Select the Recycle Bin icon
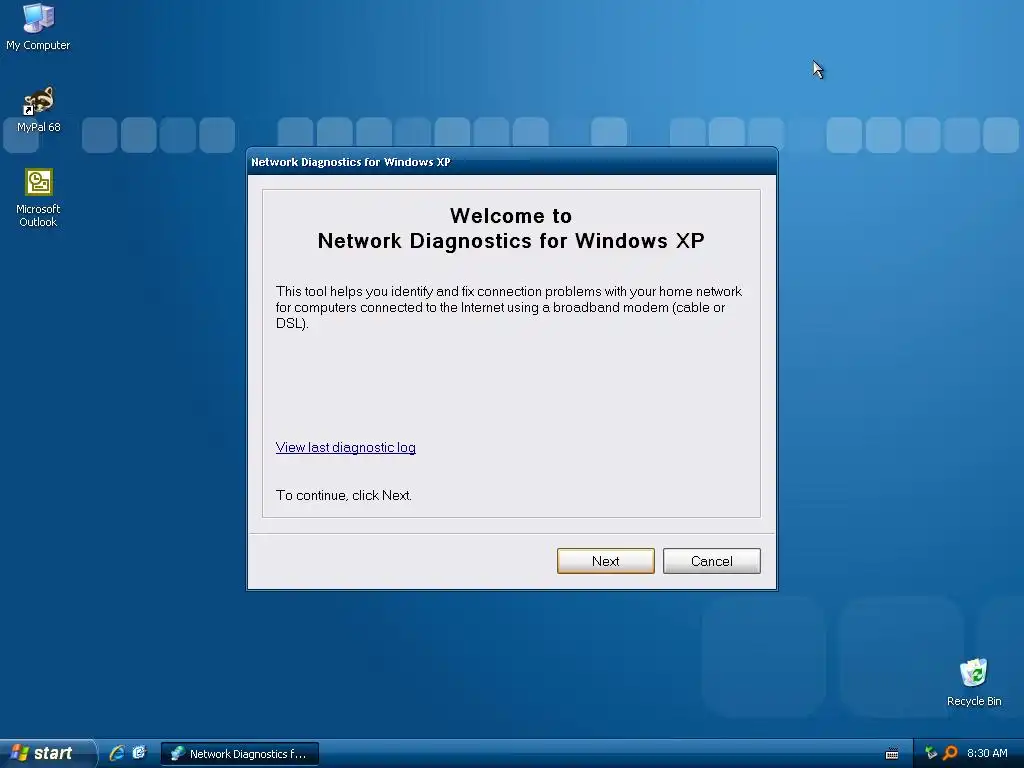This screenshot has width=1024, height=768. 974,682
